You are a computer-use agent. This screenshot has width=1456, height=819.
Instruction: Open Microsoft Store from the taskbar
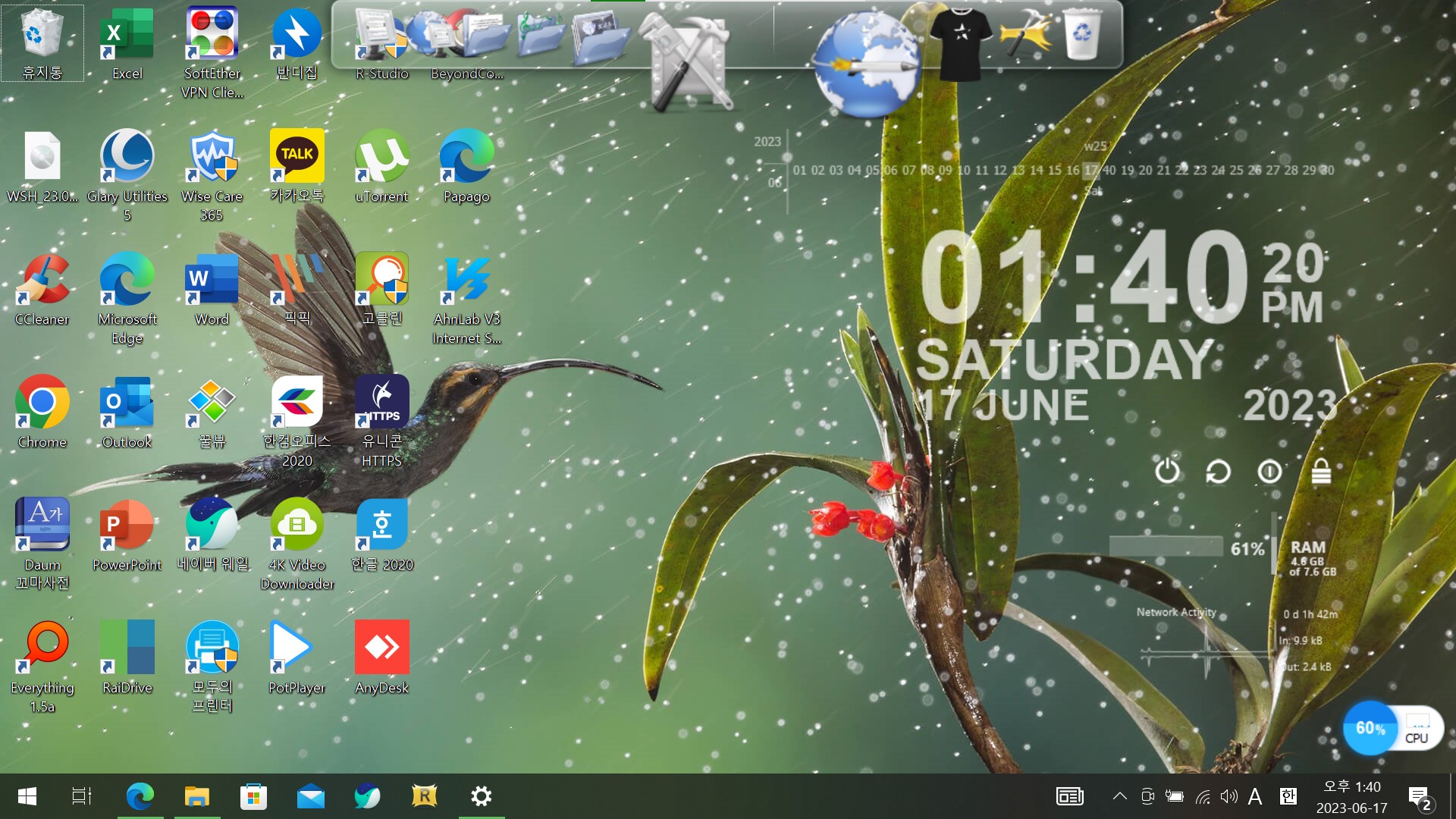[253, 796]
